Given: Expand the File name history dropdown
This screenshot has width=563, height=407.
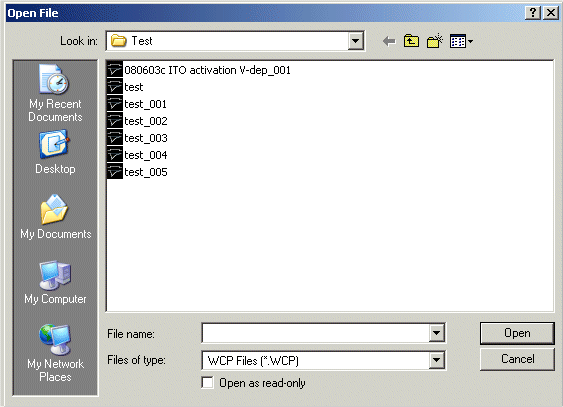Looking at the screenshot, I should click(x=437, y=333).
